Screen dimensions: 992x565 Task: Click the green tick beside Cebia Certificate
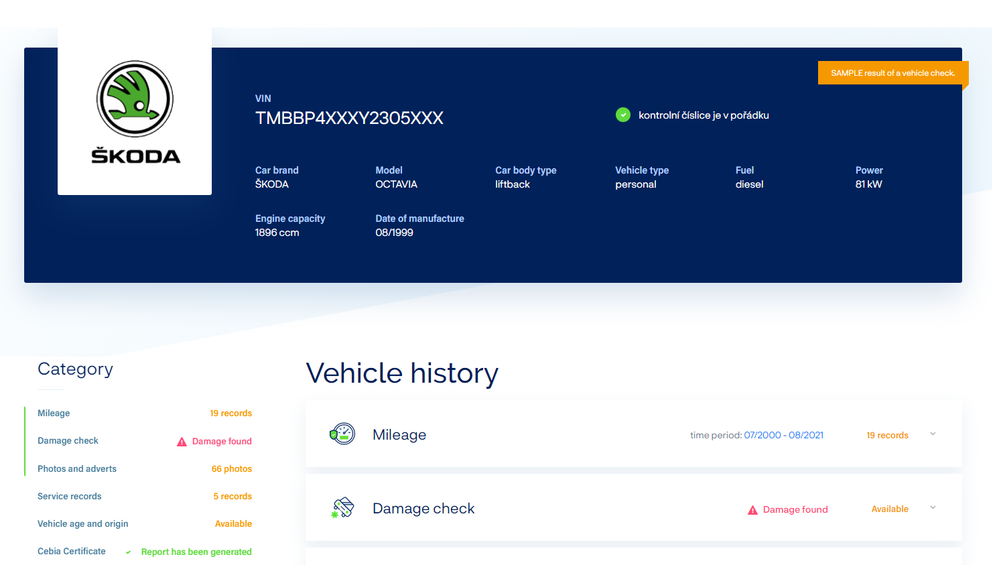click(128, 552)
